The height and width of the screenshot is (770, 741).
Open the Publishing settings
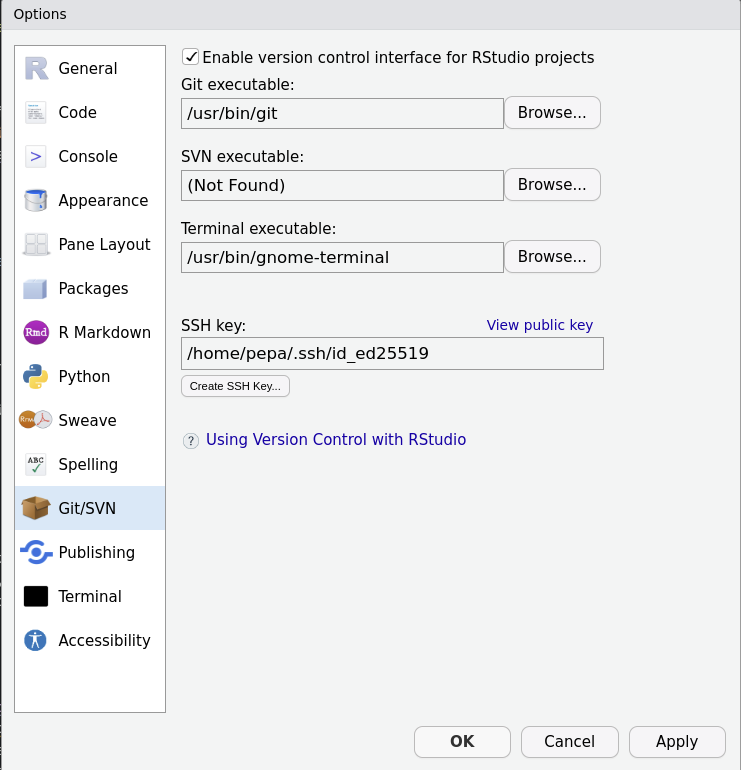[x=90, y=552]
